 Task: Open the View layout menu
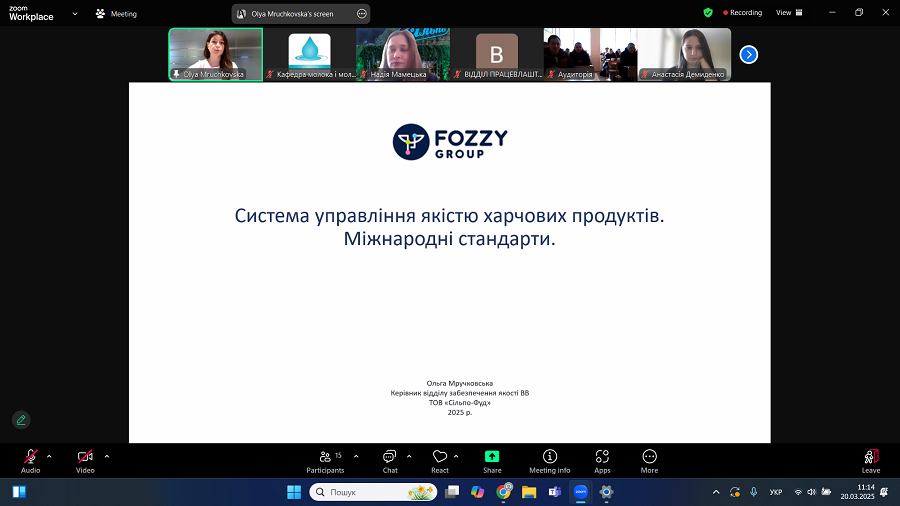coord(789,13)
